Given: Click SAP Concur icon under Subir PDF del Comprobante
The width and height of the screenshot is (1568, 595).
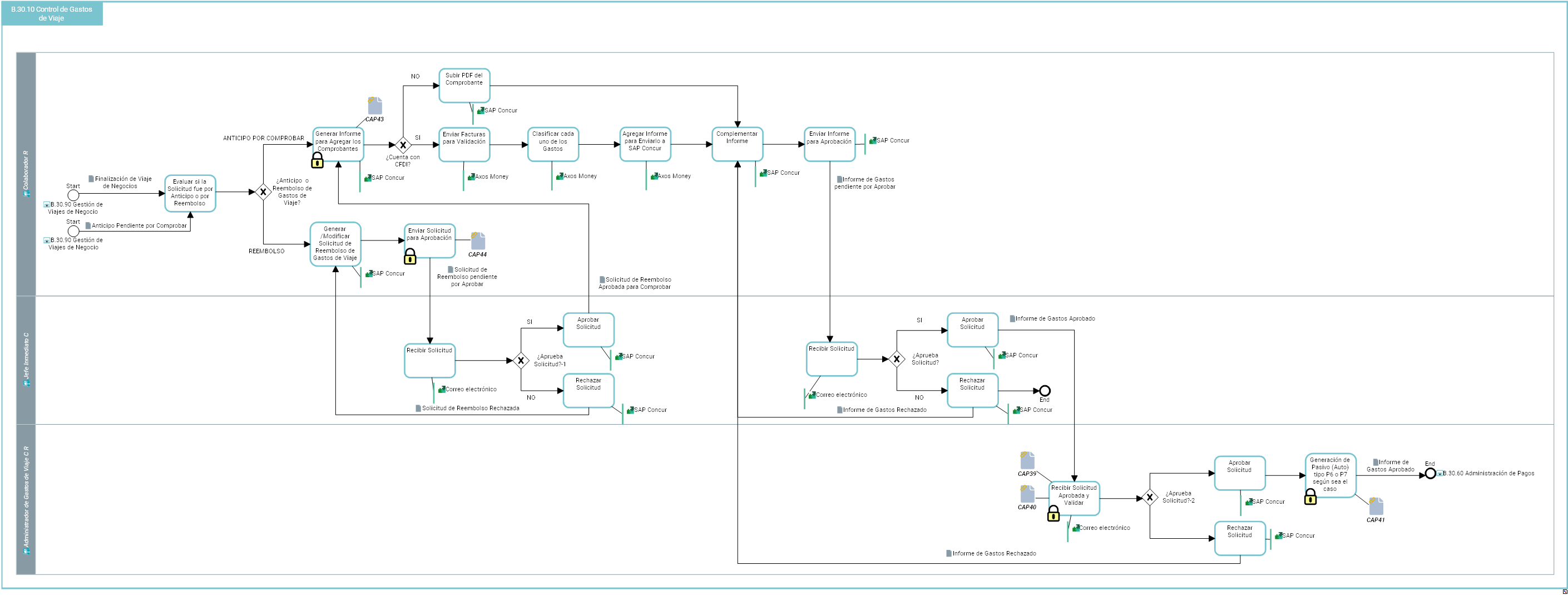Looking at the screenshot, I should tap(481, 110).
